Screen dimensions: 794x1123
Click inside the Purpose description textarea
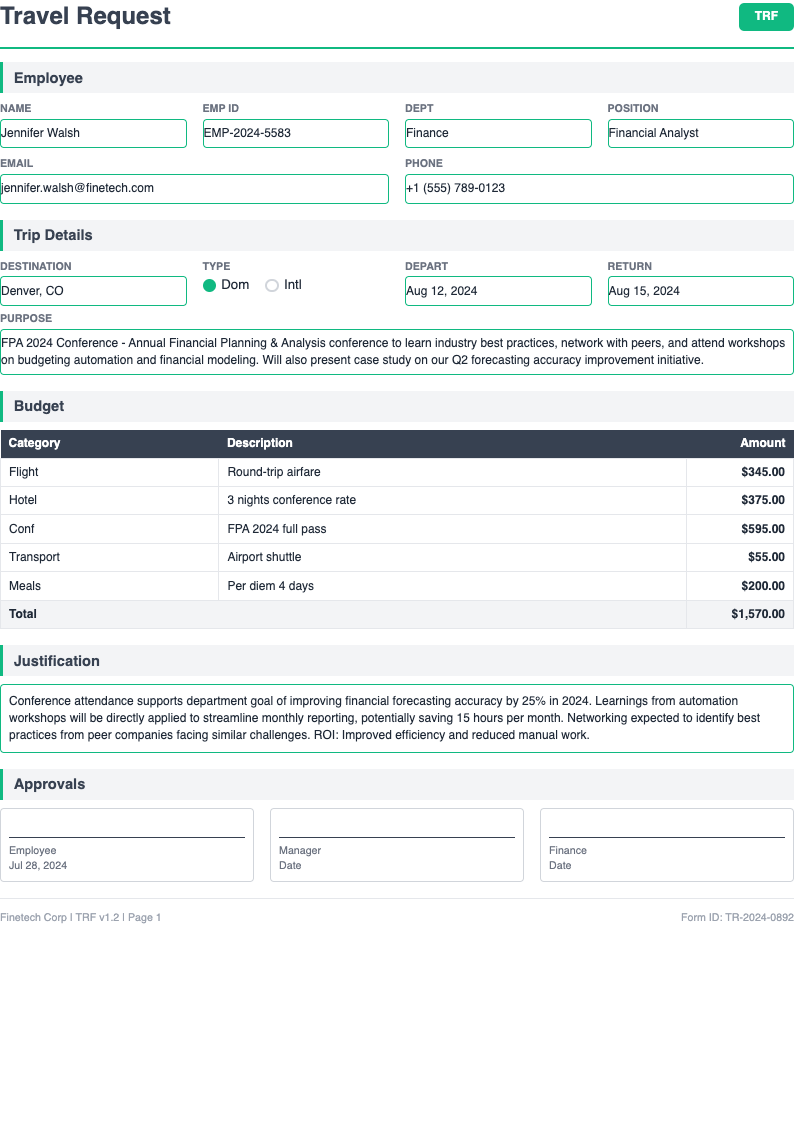coord(397,351)
